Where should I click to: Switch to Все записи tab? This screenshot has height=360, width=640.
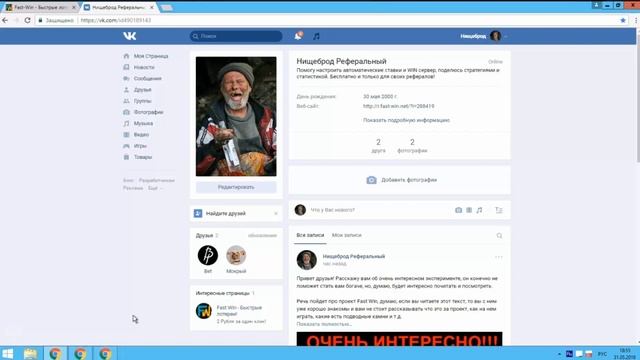click(310, 235)
